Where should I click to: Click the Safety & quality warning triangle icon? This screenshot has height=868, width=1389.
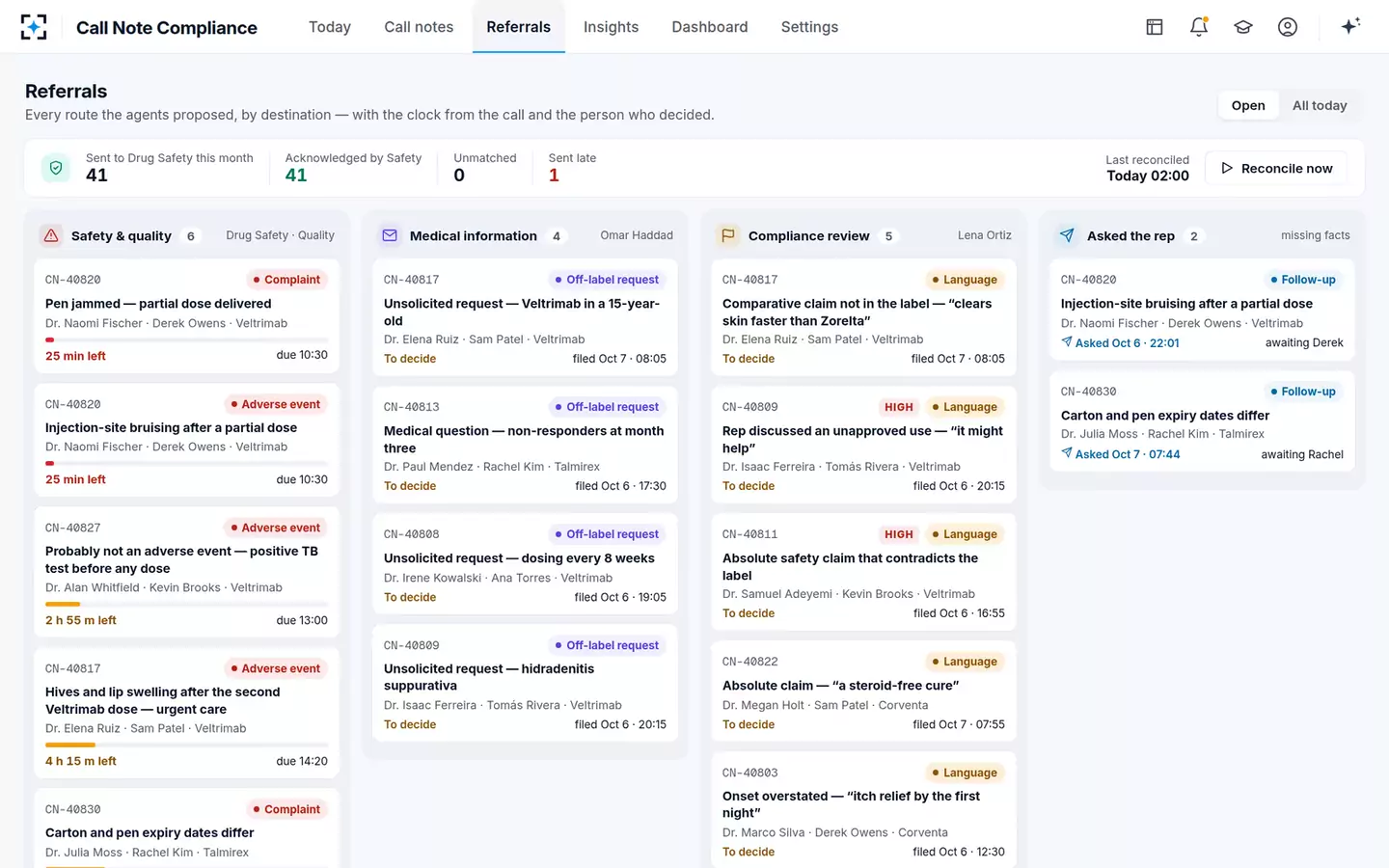tap(51, 235)
